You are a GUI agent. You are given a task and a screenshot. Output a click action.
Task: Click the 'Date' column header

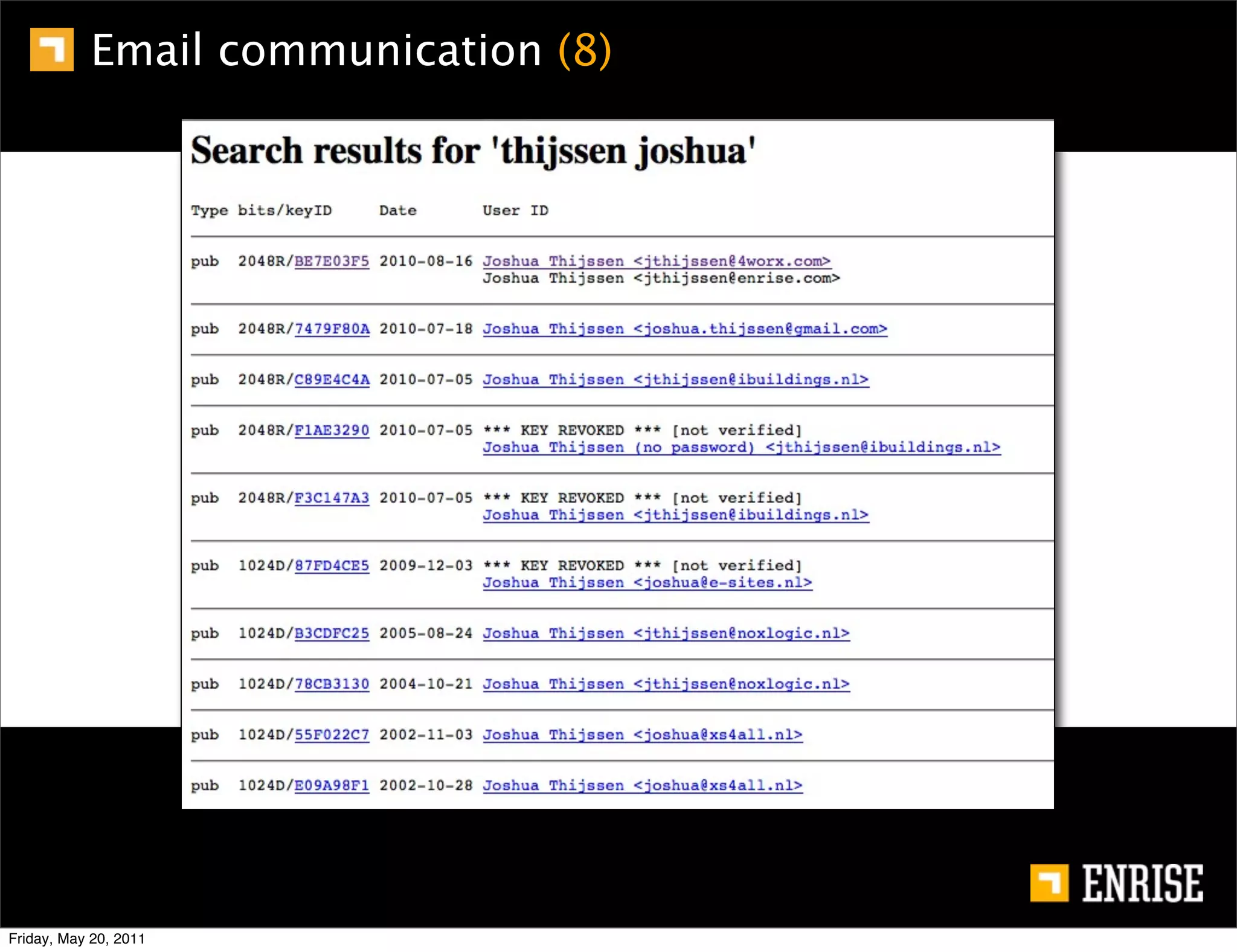[398, 210]
